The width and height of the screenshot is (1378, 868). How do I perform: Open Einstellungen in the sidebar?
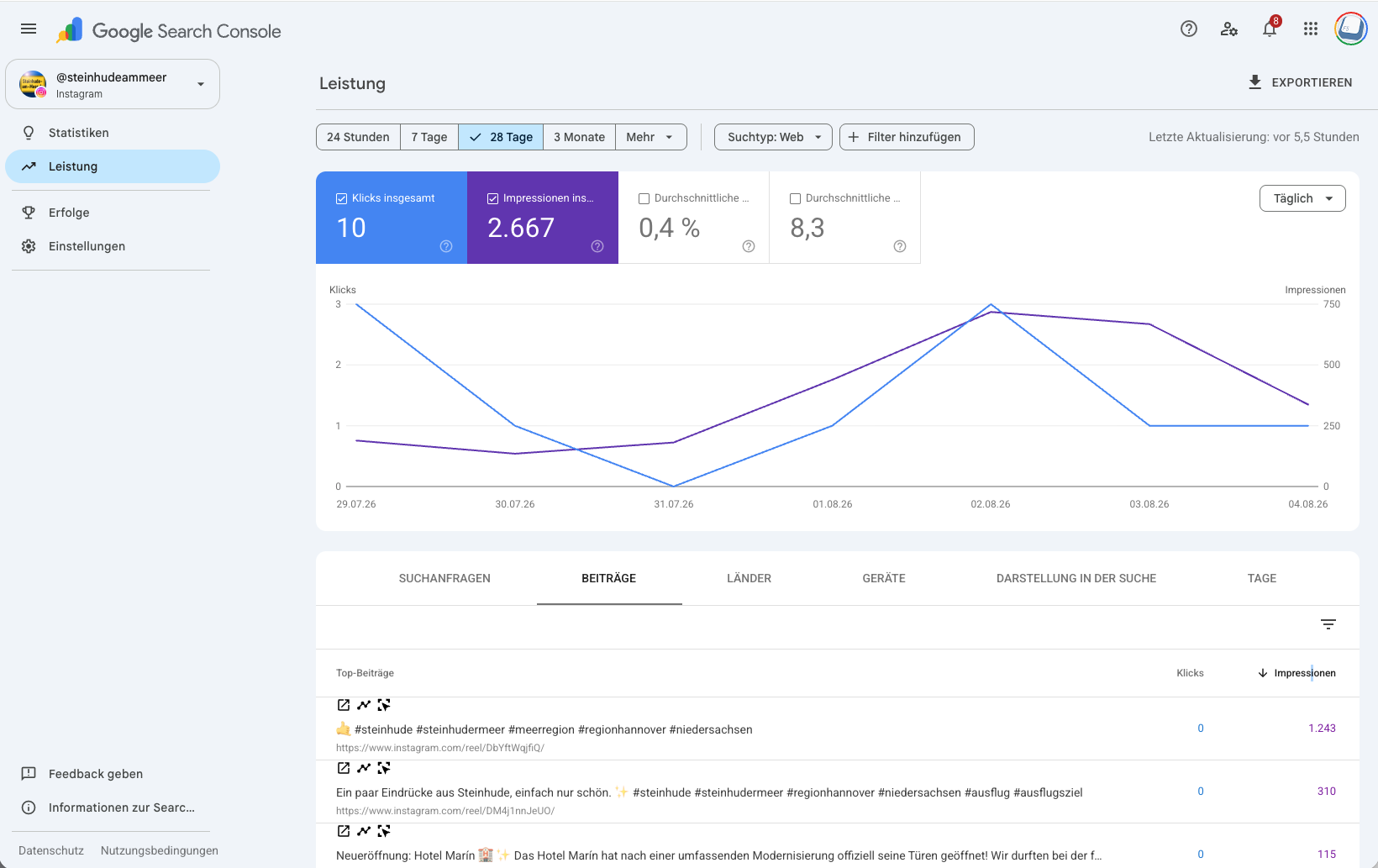pyautogui.click(x=113, y=246)
